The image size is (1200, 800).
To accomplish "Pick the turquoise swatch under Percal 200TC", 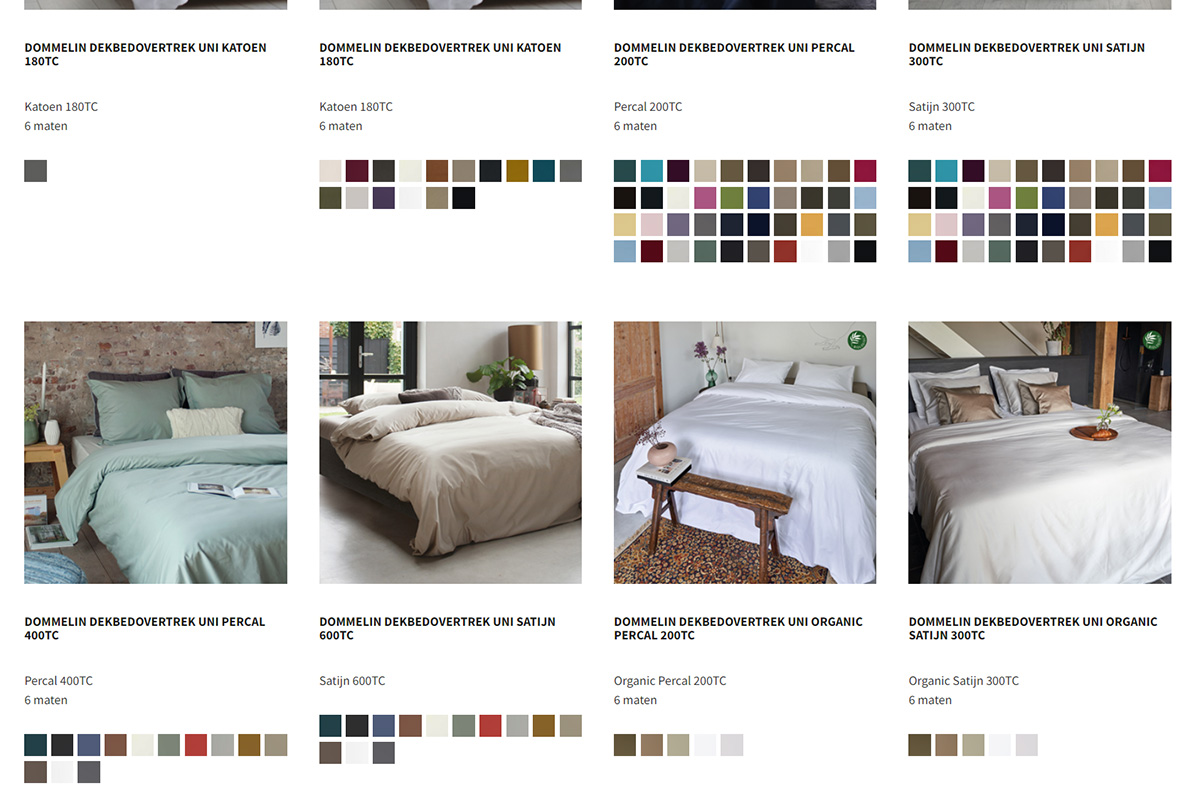I will pos(652,171).
